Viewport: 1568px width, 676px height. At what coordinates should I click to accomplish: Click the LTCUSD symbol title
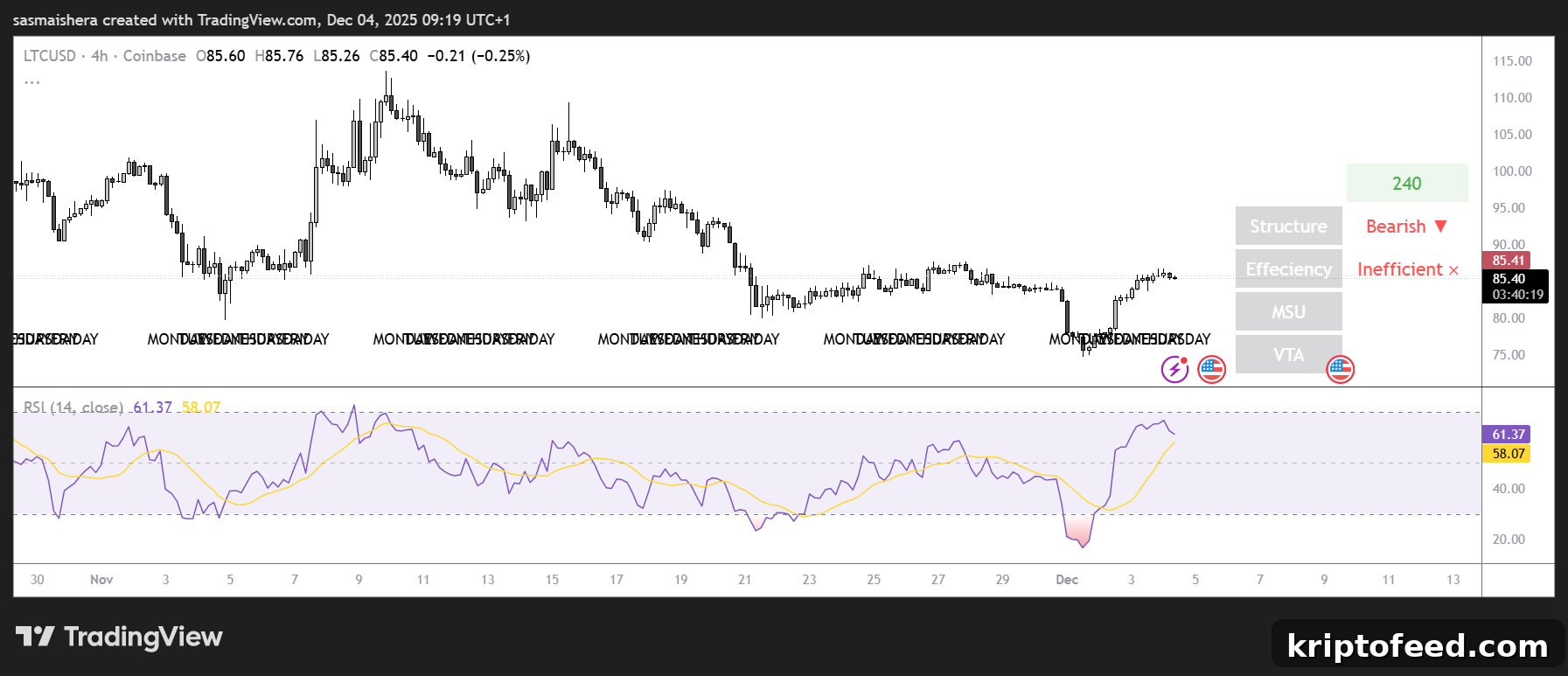[x=50, y=56]
